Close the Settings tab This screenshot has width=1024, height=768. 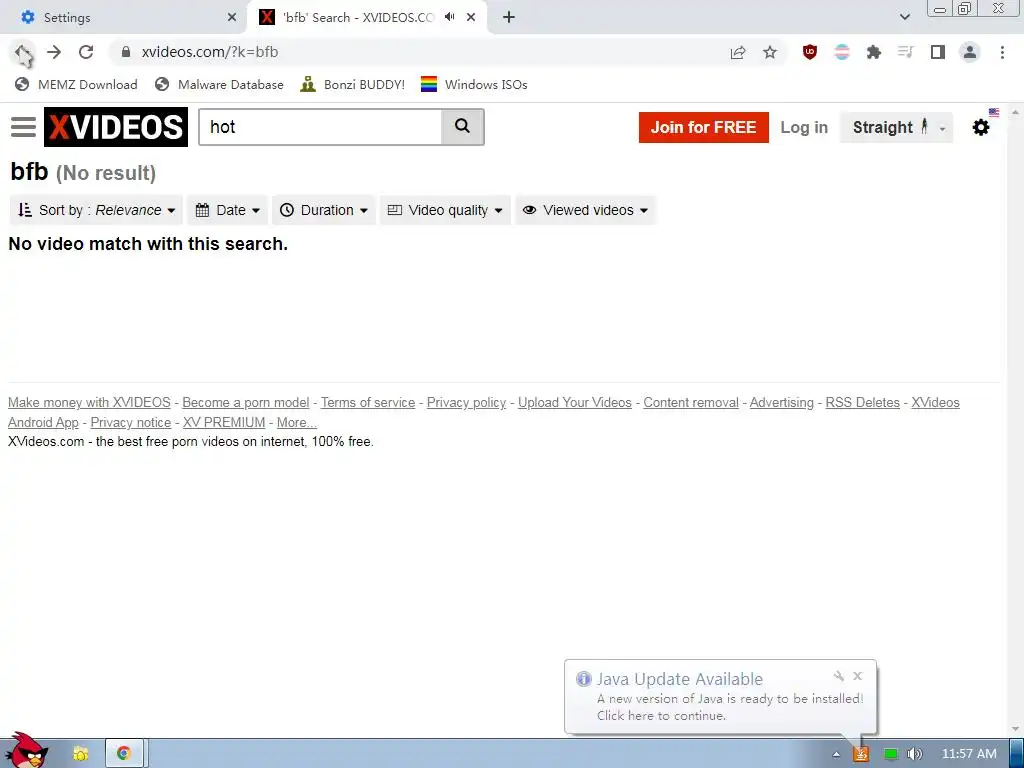click(232, 17)
